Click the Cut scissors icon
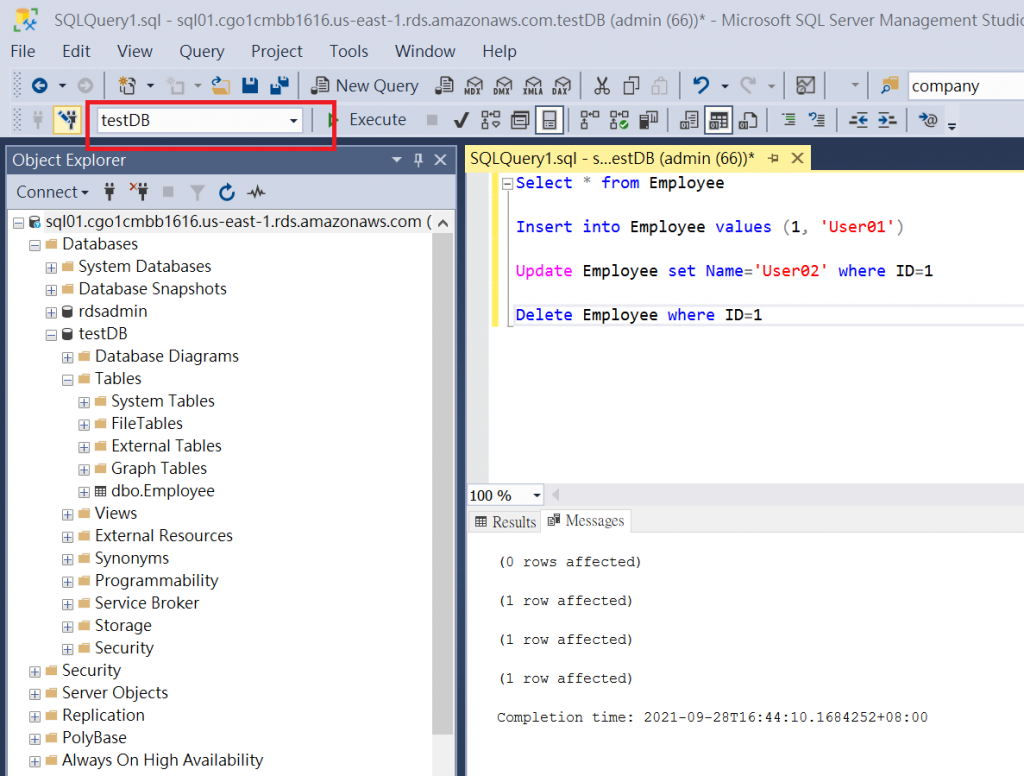 click(x=601, y=86)
